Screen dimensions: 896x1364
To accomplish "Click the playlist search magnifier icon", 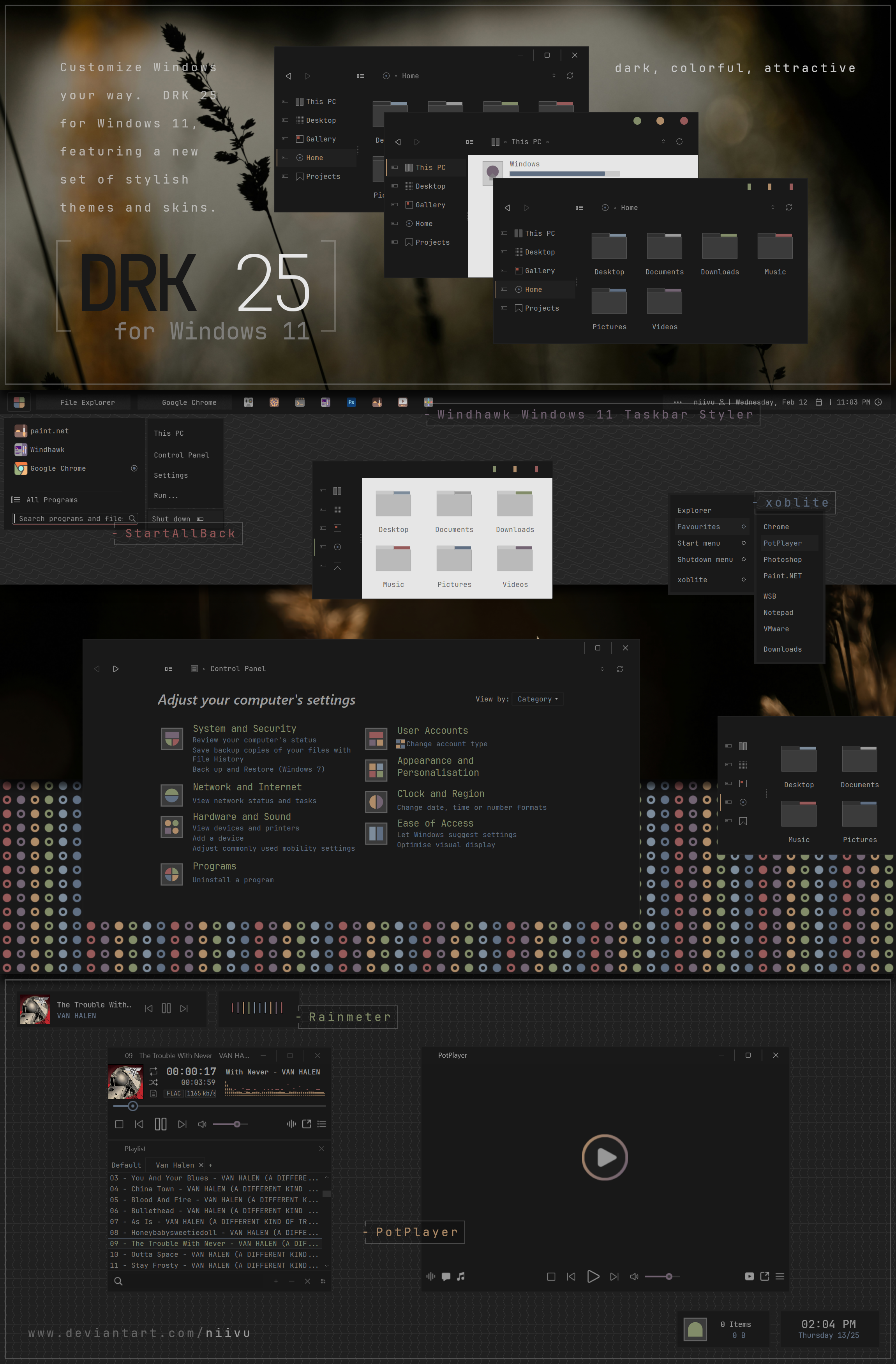I will pyautogui.click(x=118, y=1281).
